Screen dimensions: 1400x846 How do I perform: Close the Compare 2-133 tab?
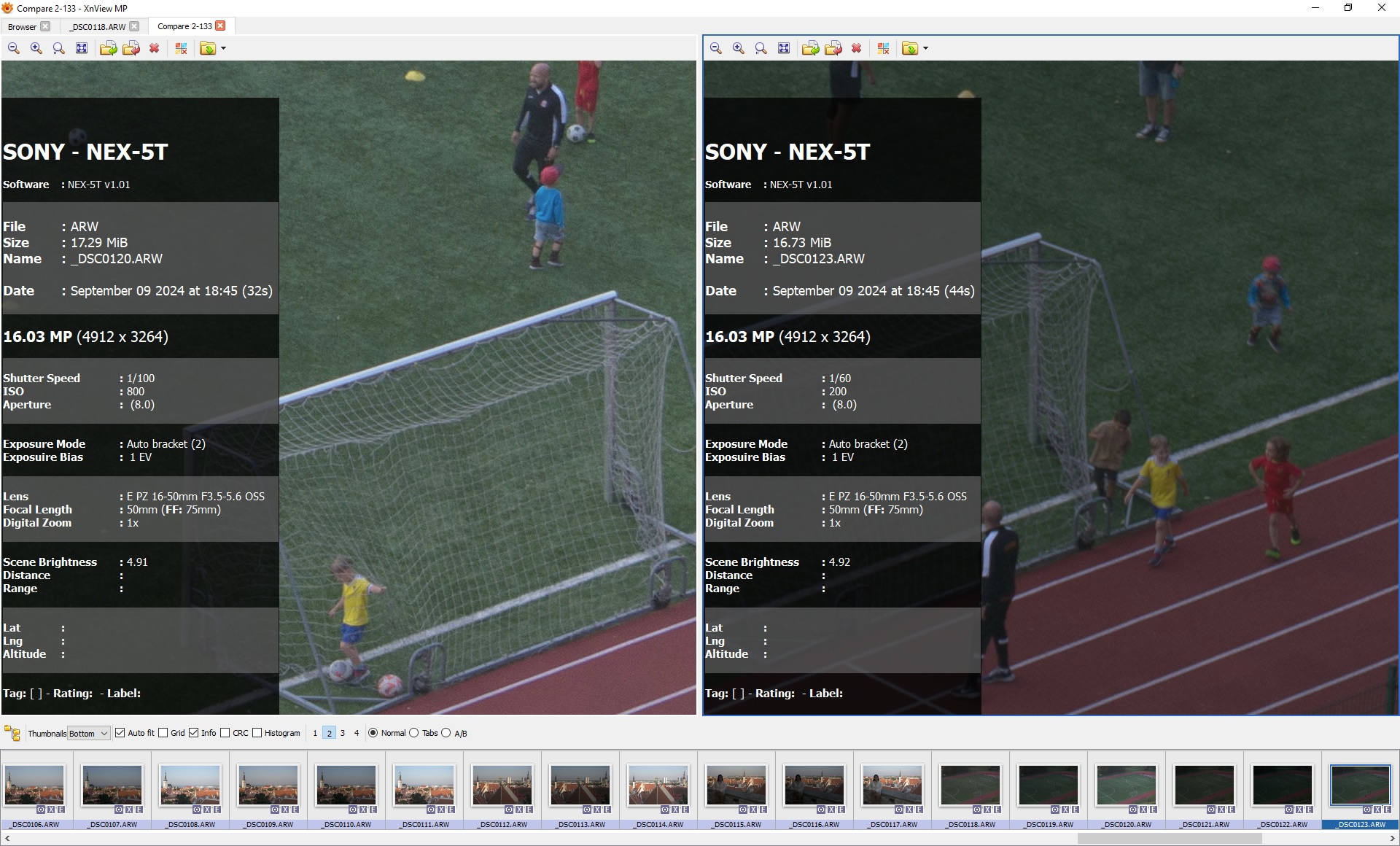tap(220, 26)
